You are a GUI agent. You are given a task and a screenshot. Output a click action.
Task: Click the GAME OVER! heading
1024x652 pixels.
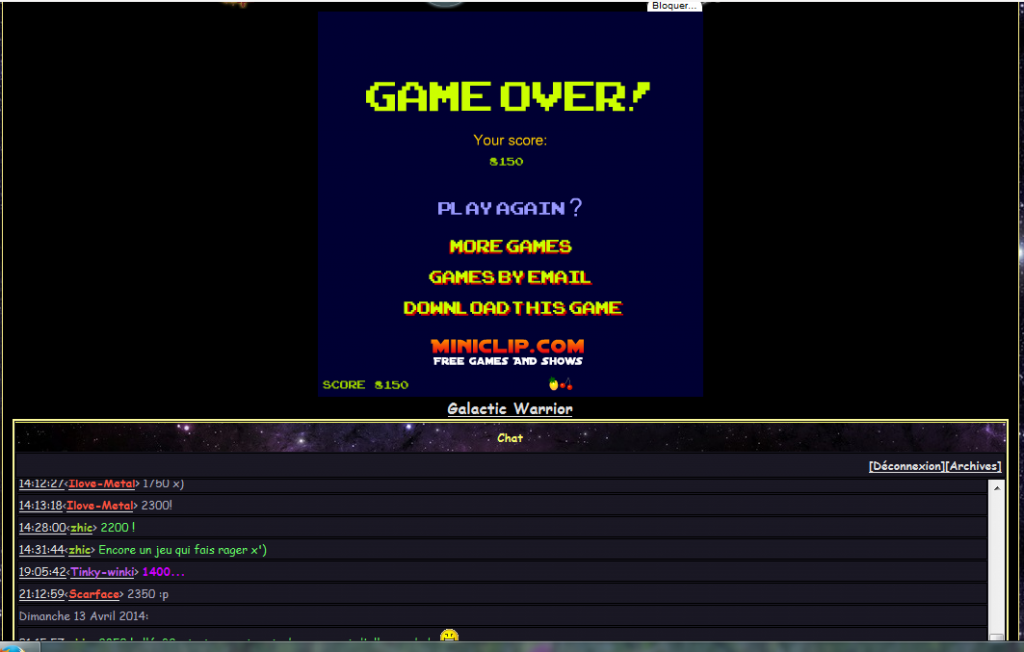(x=507, y=97)
